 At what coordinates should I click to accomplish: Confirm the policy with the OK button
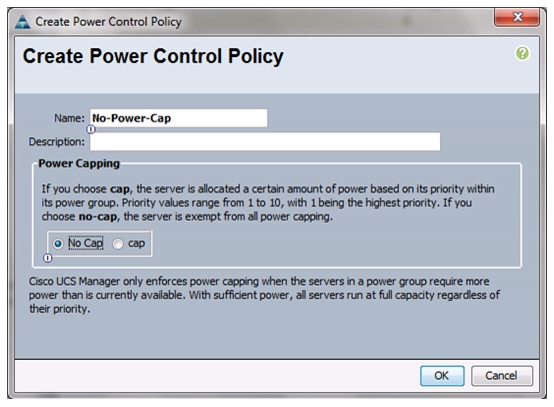(x=442, y=376)
